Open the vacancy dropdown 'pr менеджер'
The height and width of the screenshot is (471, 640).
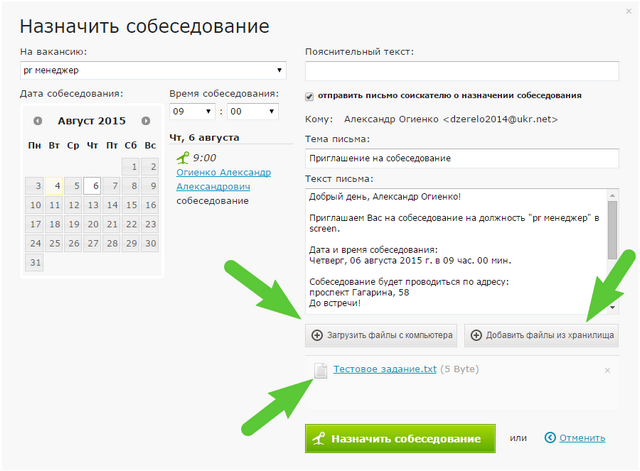coord(153,71)
